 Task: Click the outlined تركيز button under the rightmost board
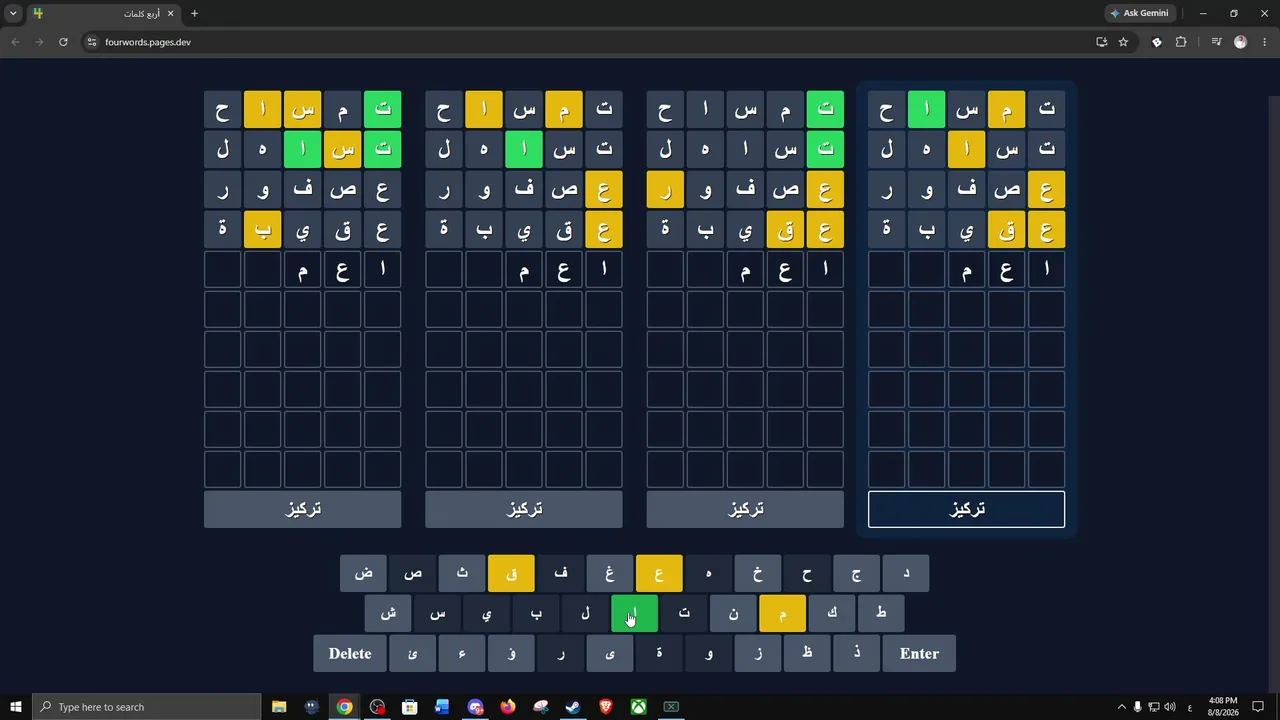pos(966,509)
